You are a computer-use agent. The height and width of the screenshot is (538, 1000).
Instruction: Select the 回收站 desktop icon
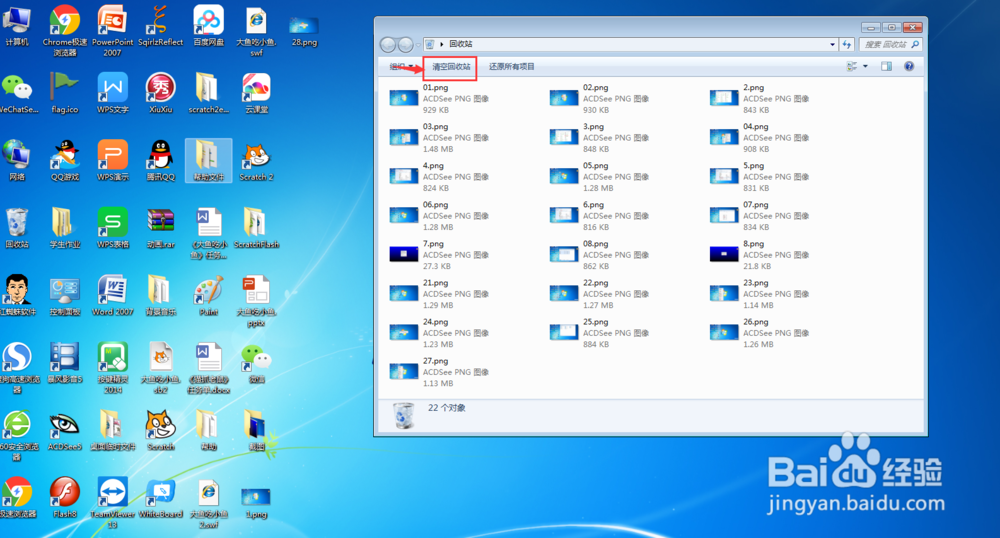click(17, 228)
